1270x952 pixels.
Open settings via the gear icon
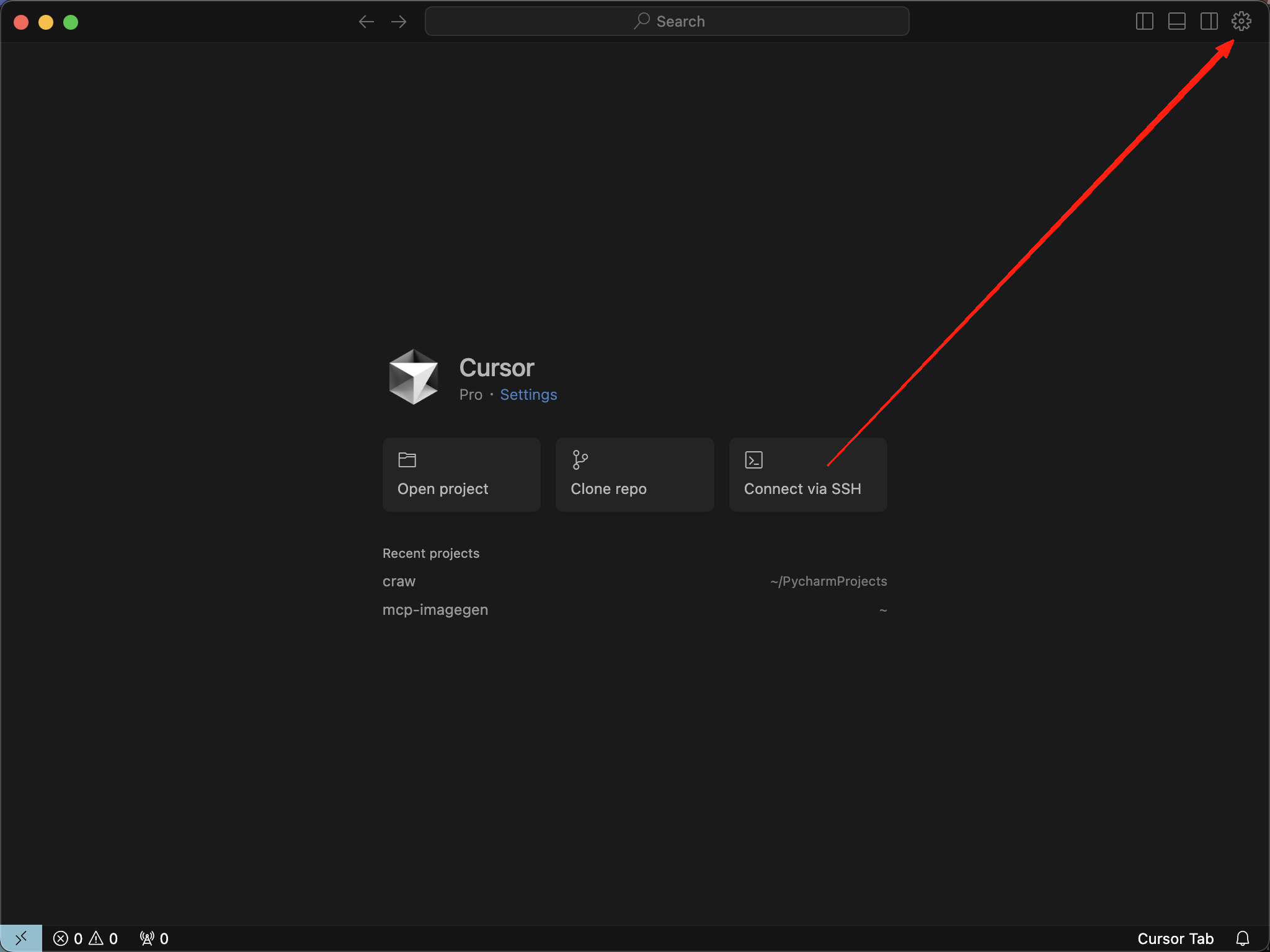pyautogui.click(x=1241, y=22)
